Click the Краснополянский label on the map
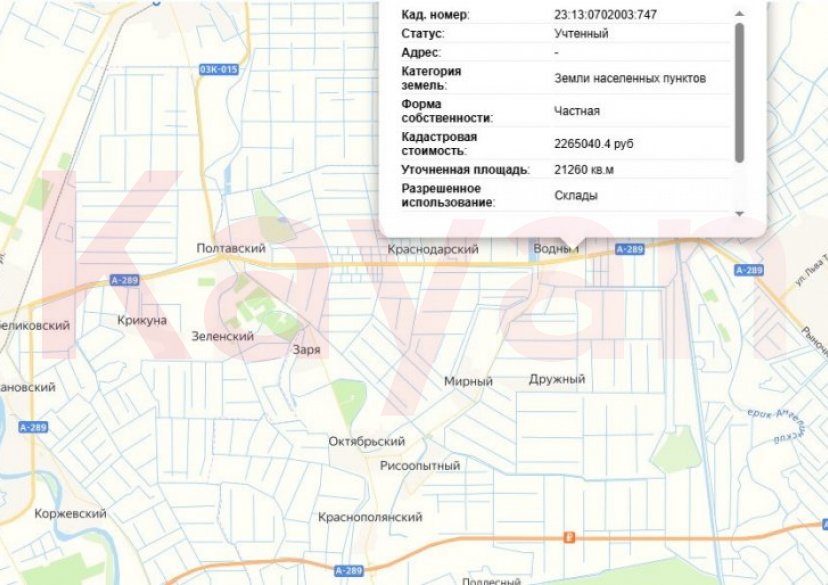 [372, 515]
